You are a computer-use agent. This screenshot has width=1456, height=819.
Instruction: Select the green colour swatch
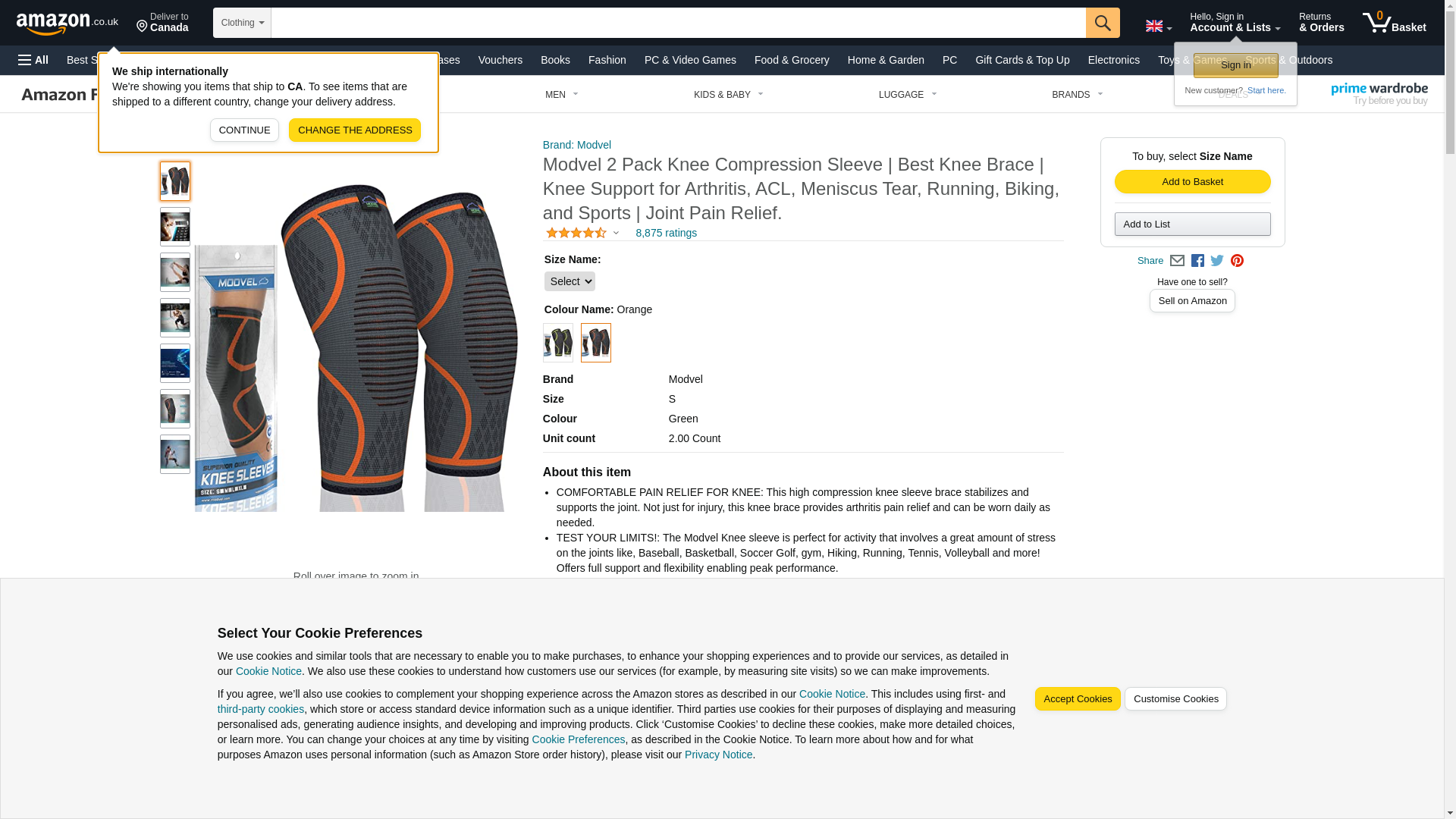(558, 343)
